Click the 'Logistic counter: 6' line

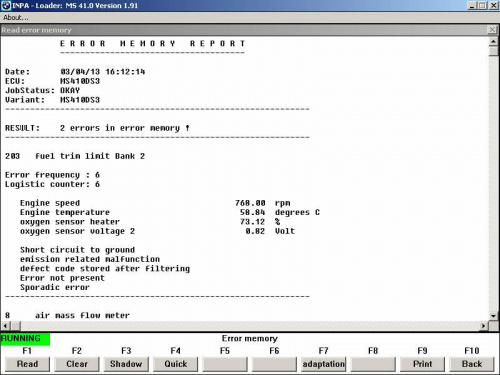[52, 184]
